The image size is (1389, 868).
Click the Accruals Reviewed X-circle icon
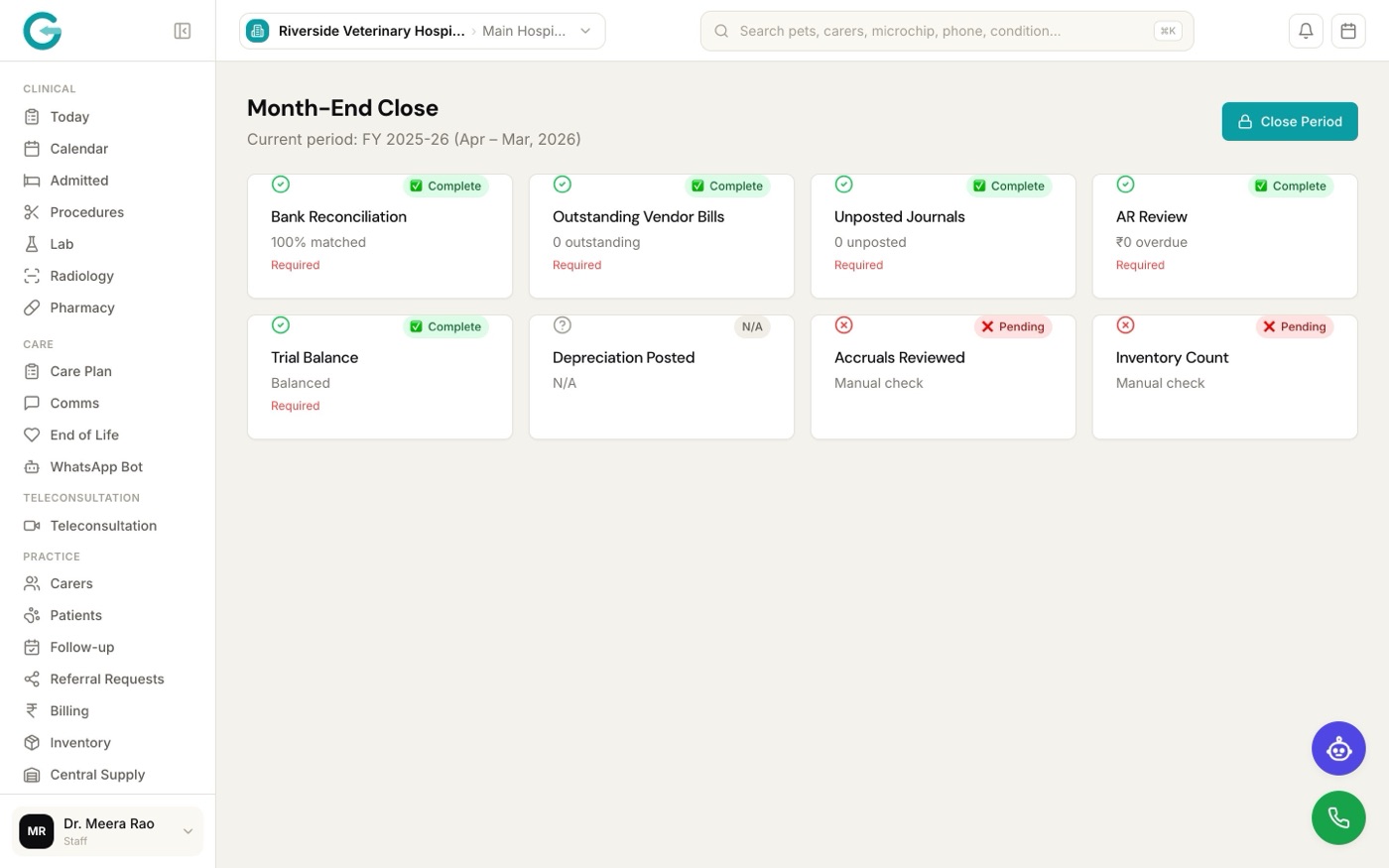(844, 325)
